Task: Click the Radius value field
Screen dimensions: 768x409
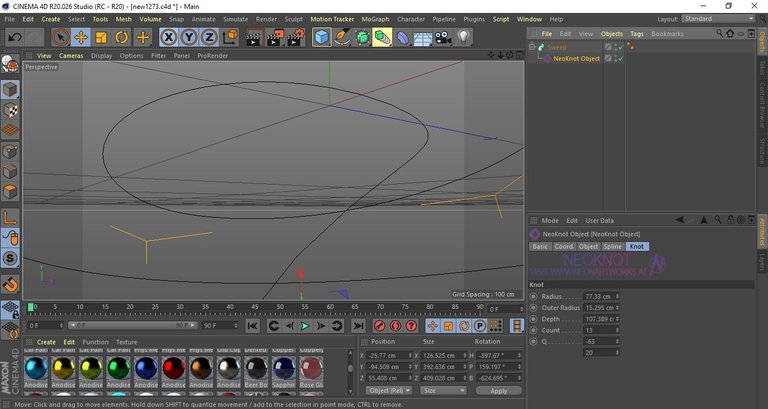Action: tap(599, 296)
